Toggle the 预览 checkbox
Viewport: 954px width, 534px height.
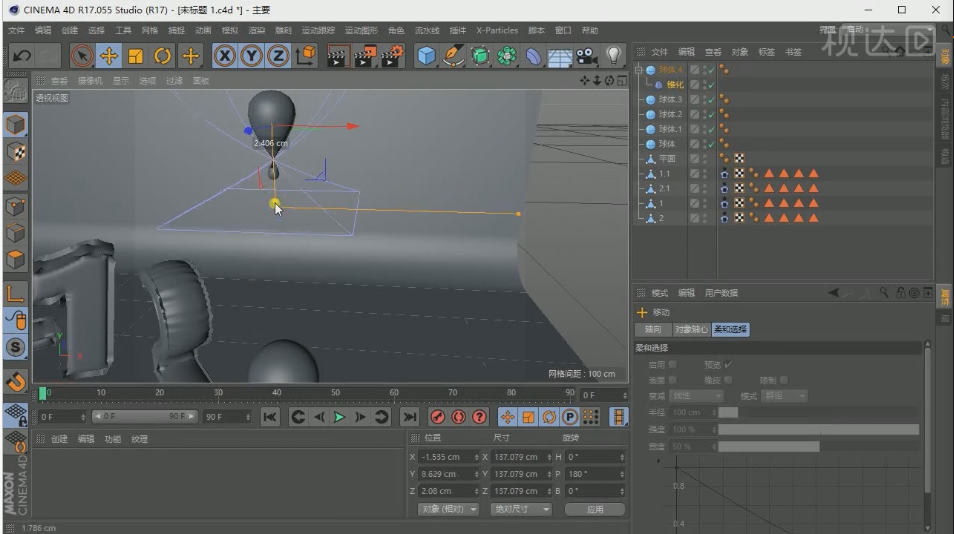point(728,364)
